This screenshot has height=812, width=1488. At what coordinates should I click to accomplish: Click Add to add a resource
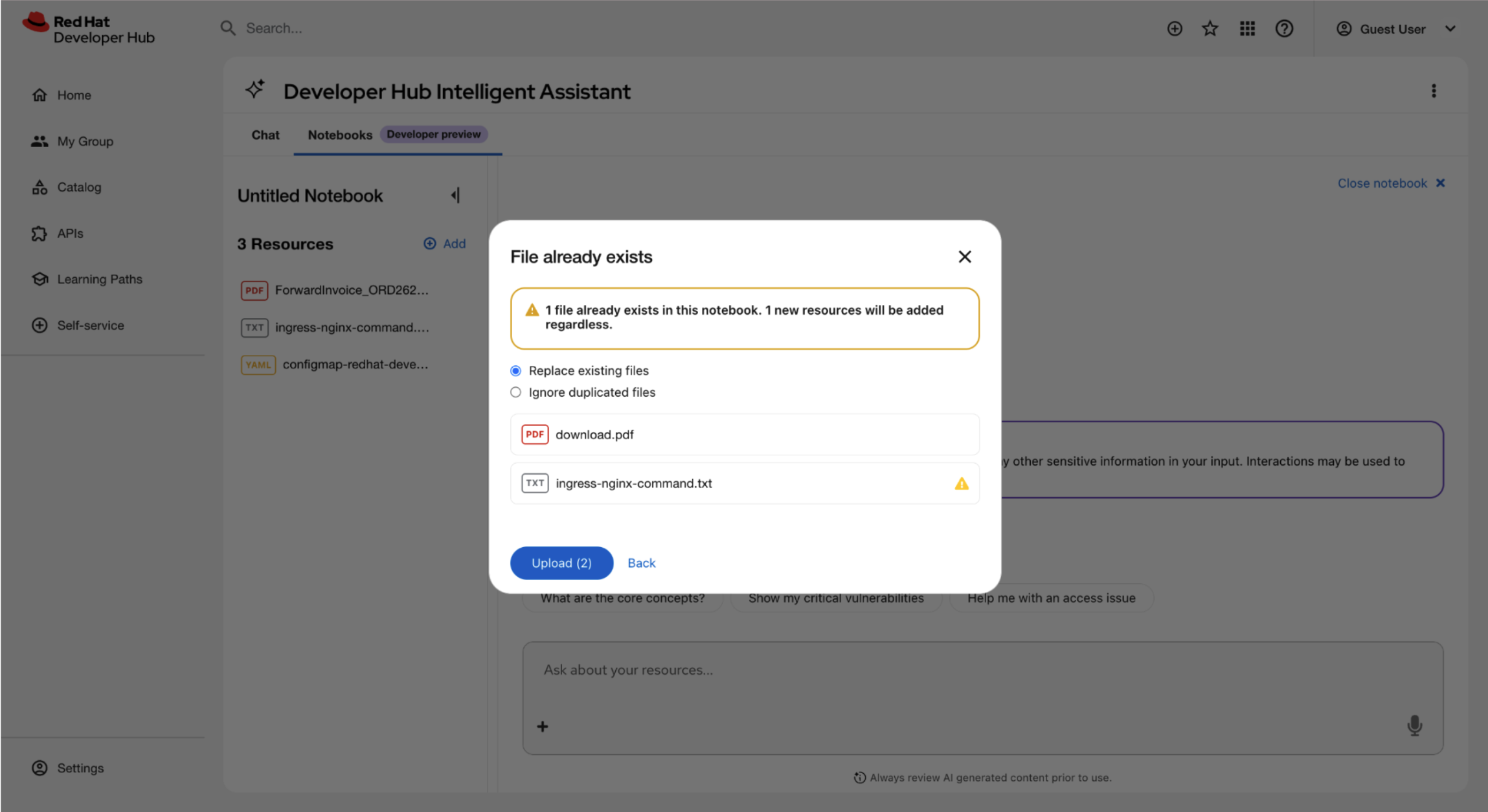point(445,243)
